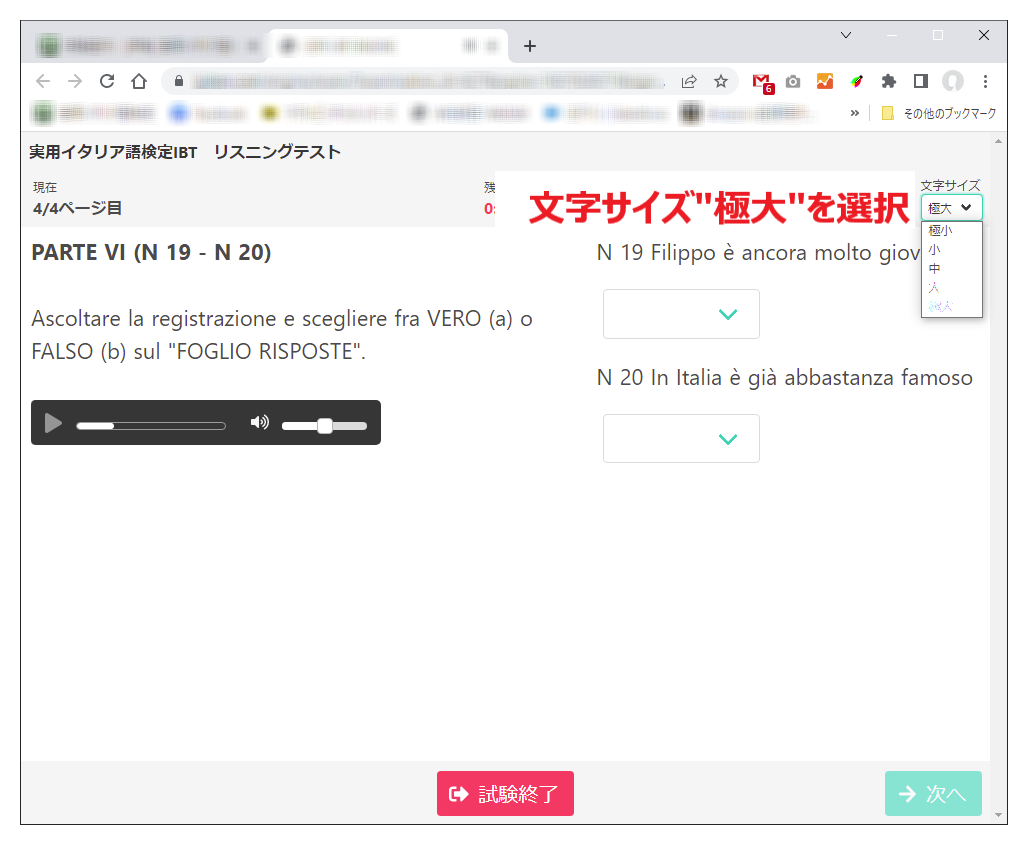This screenshot has width=1028, height=845.
Task: Share this page from the address bar
Action: tap(689, 81)
